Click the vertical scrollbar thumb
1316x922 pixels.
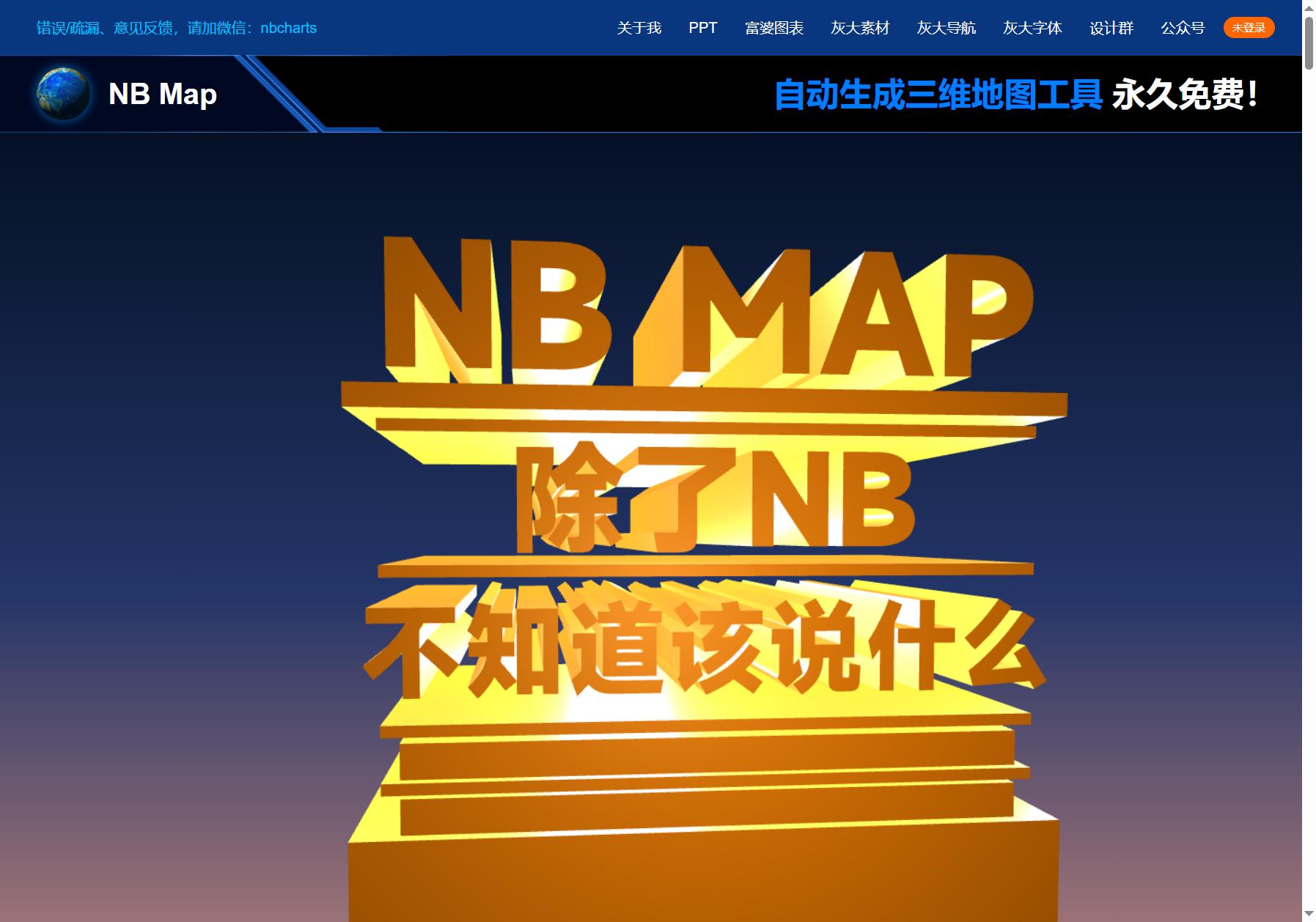(x=1309, y=43)
